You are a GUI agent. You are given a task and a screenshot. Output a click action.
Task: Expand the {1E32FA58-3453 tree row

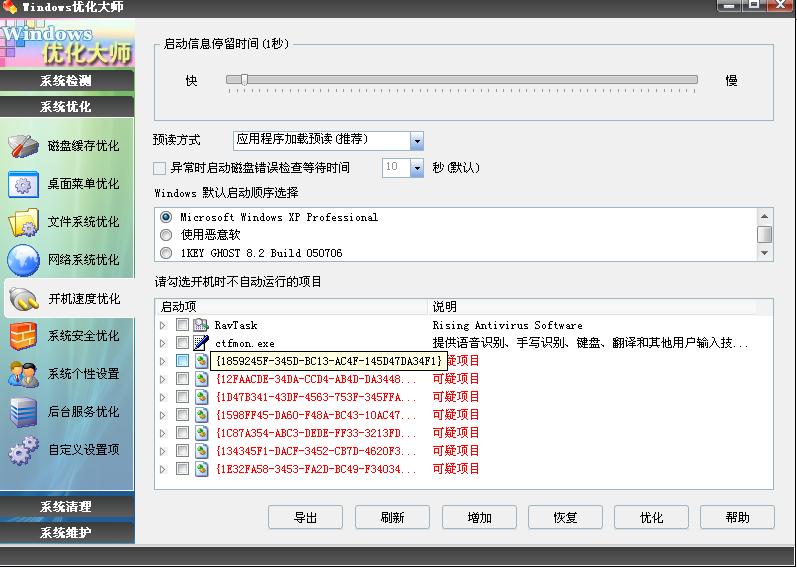click(163, 469)
